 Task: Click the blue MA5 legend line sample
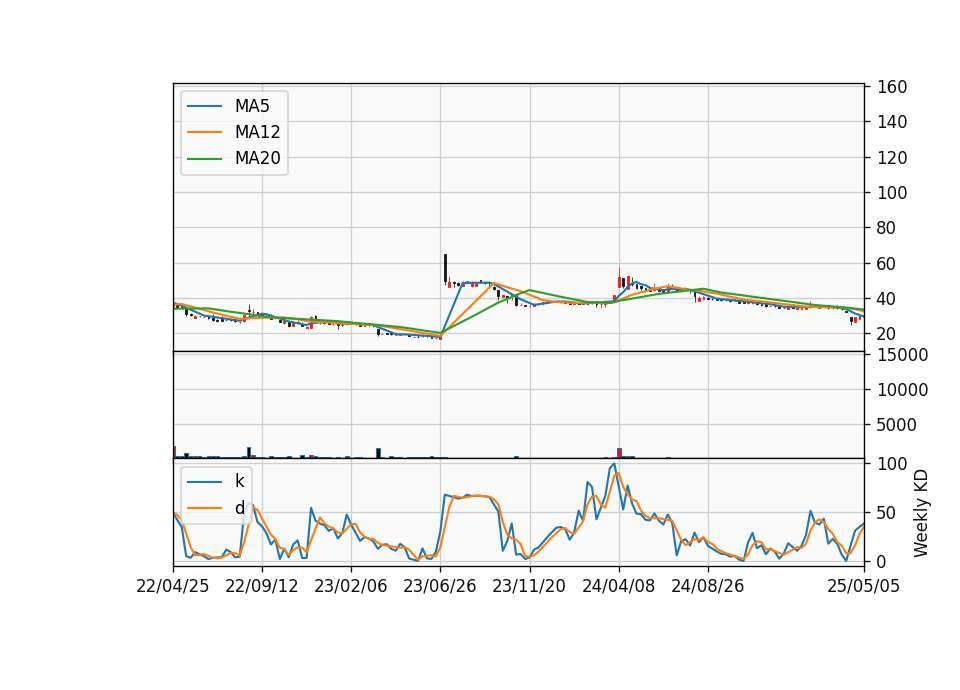(204, 107)
